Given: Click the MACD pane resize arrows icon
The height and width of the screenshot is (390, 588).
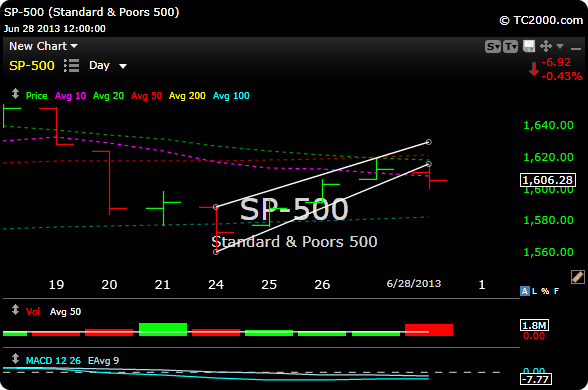Looking at the screenshot, I should tap(15, 358).
